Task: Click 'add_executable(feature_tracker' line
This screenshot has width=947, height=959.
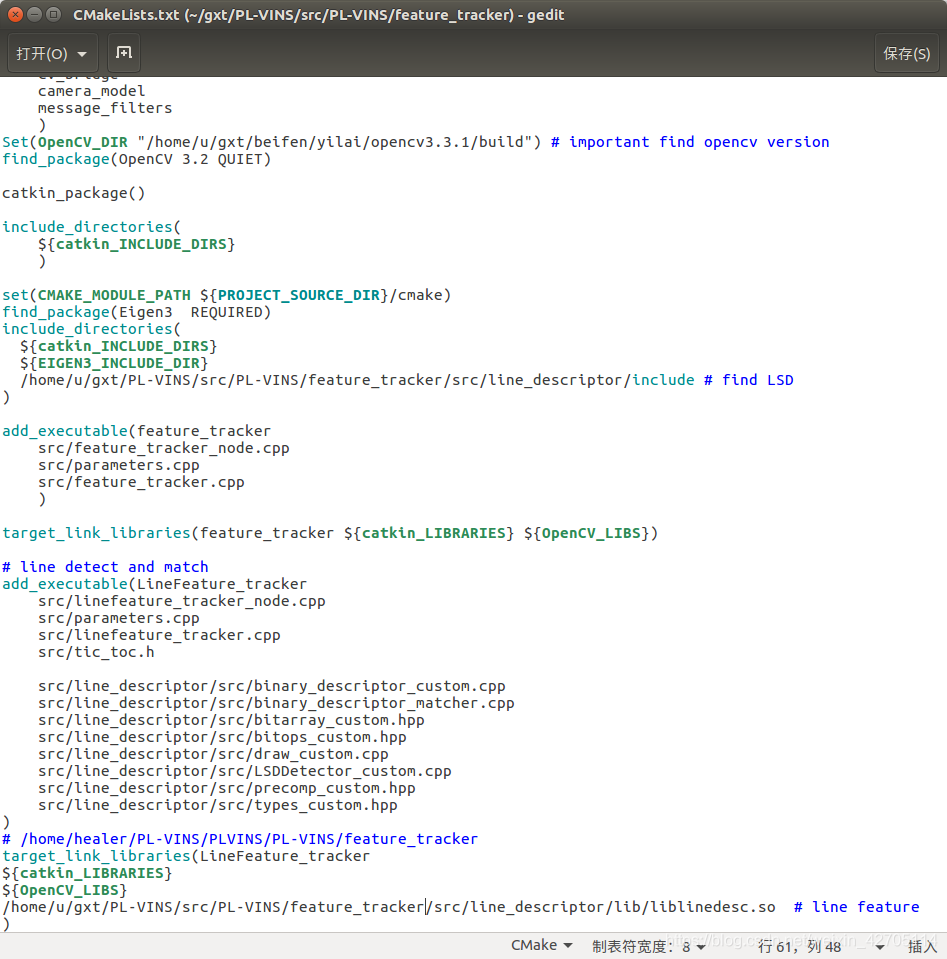Action: 136,431
